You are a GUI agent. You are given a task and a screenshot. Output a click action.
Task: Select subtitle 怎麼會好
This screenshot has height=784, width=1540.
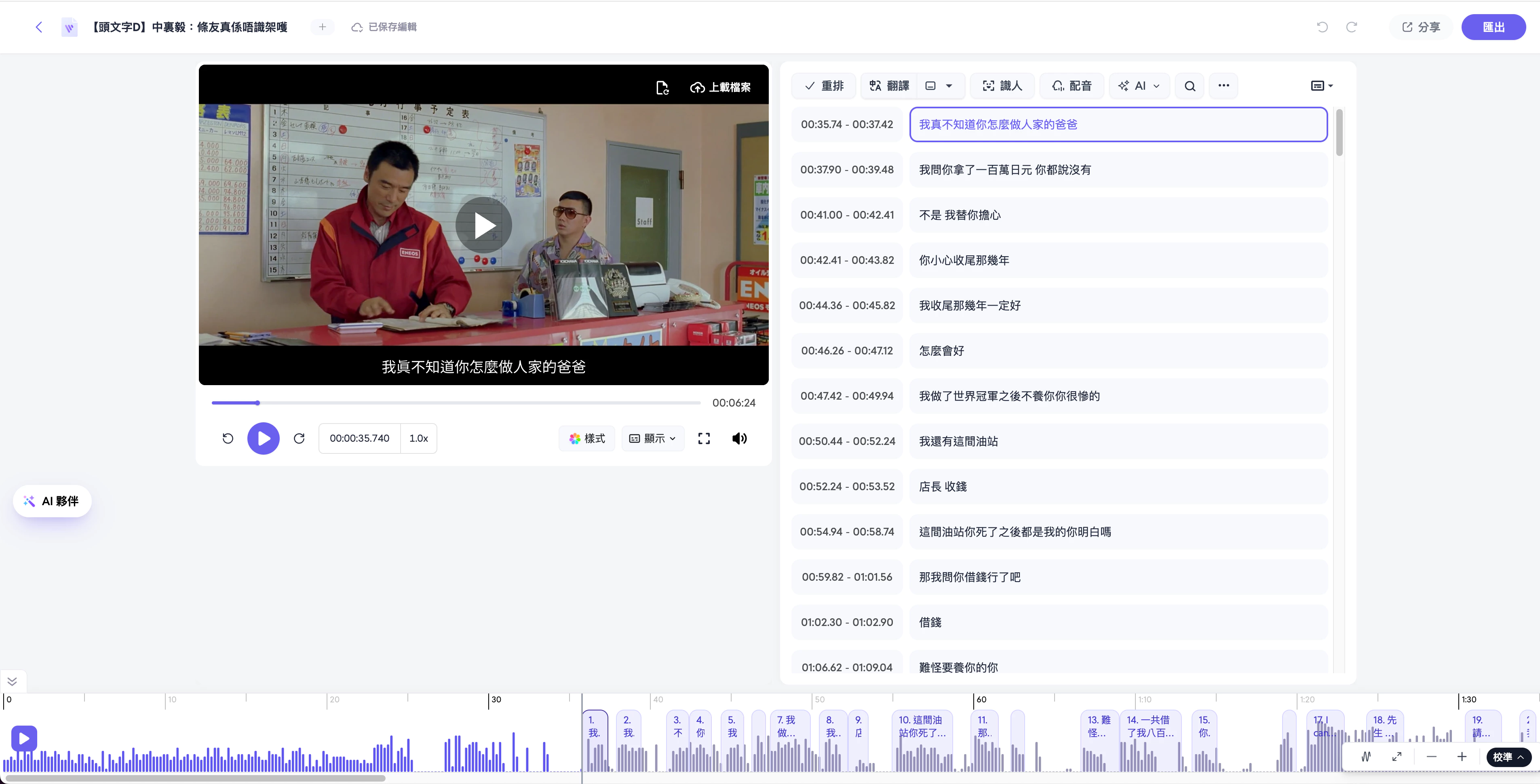tap(1118, 351)
